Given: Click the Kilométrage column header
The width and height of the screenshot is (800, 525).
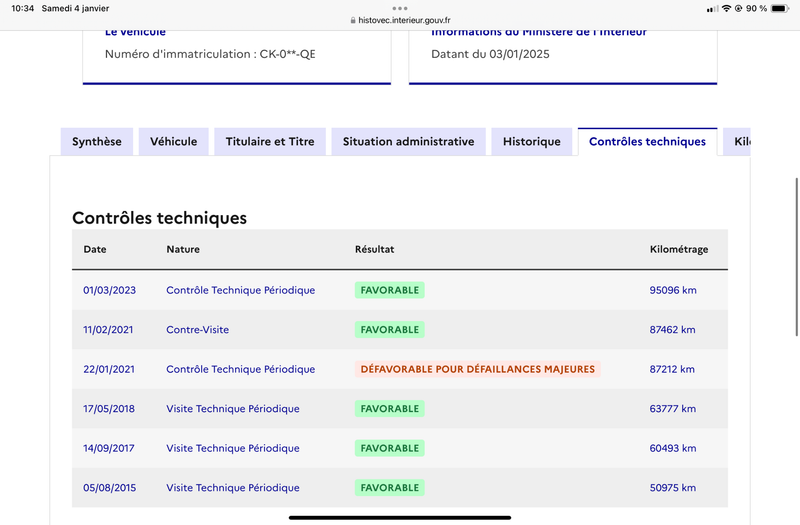Looking at the screenshot, I should coord(679,249).
